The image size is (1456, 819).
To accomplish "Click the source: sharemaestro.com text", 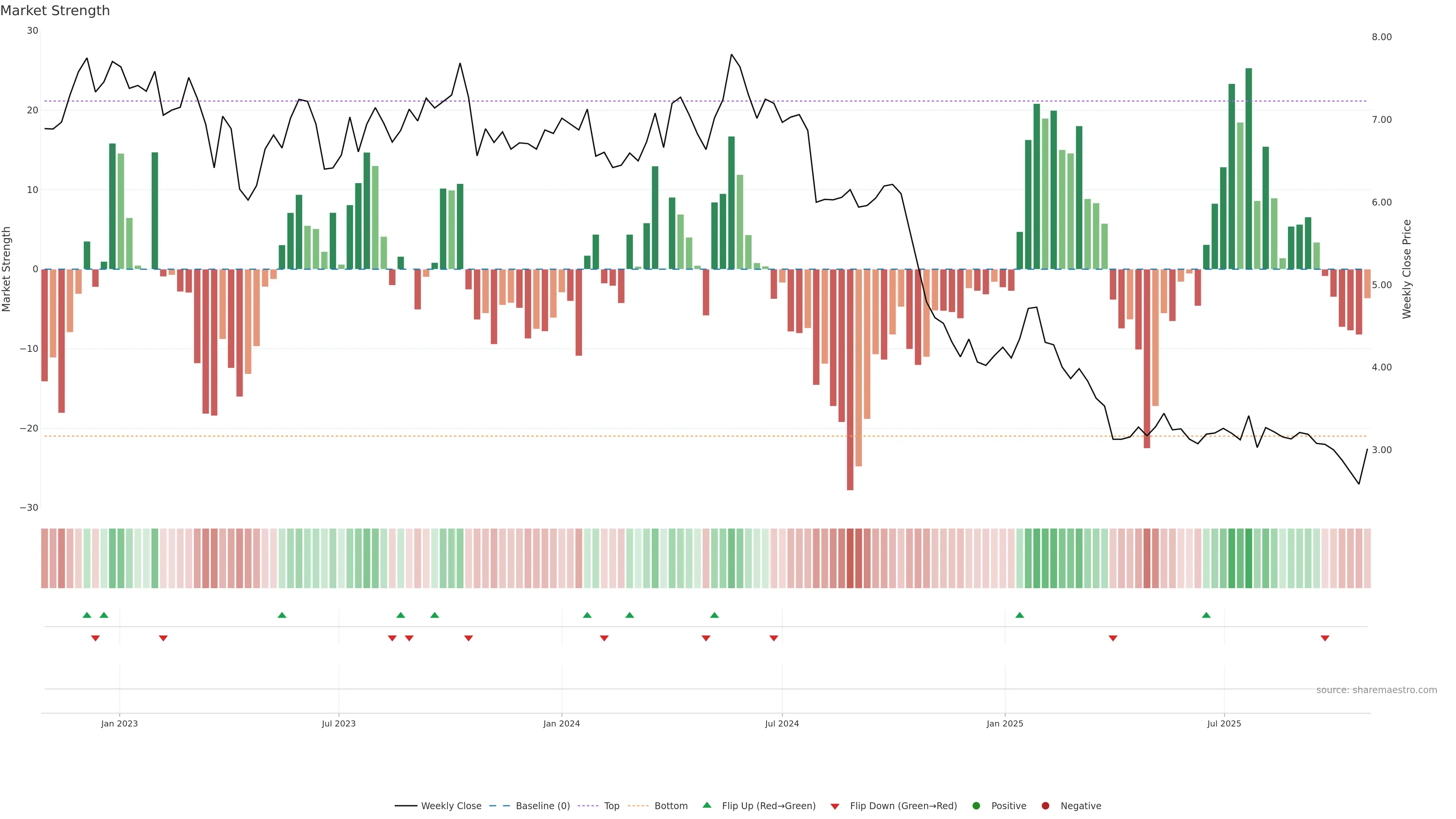I will click(x=1376, y=690).
